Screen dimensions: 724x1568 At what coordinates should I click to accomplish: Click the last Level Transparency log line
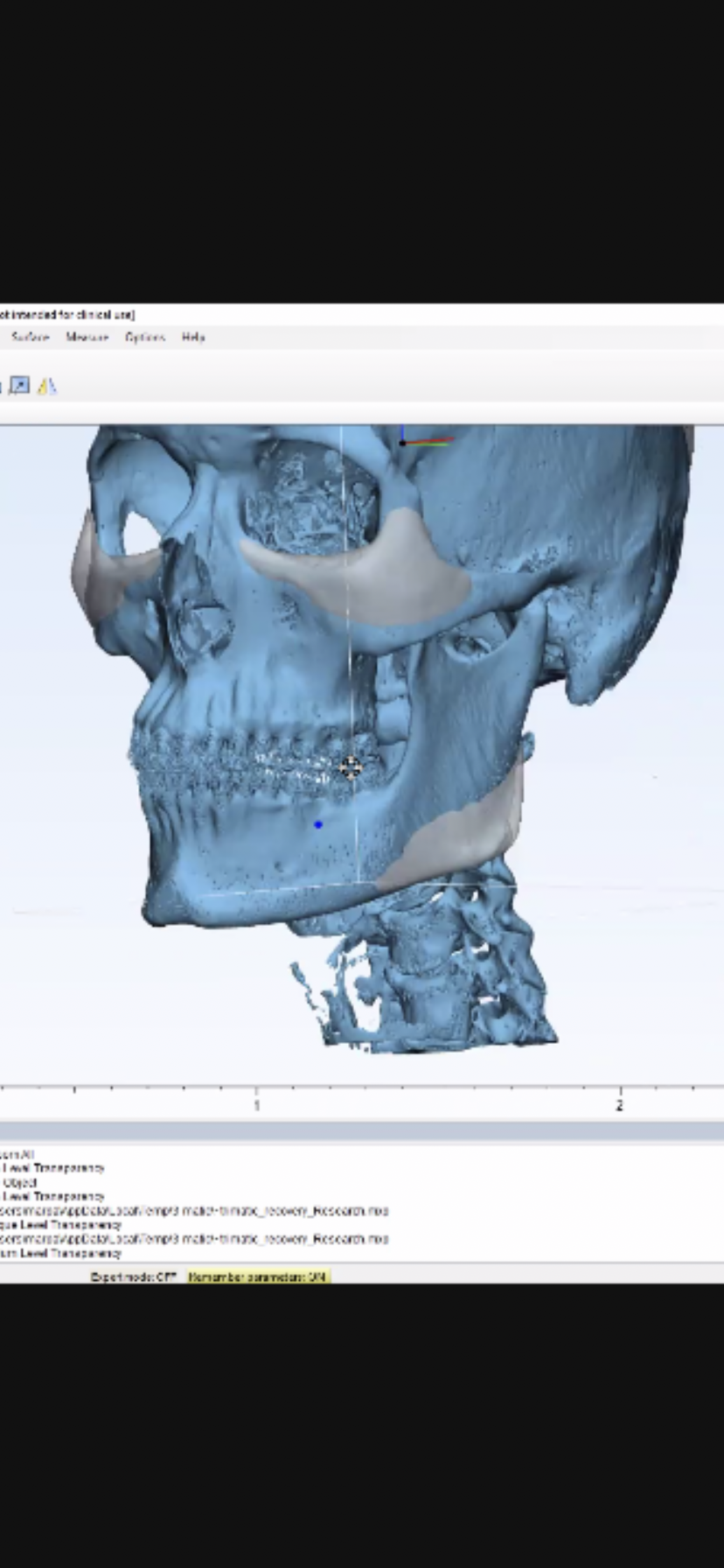pyautogui.click(x=61, y=1253)
